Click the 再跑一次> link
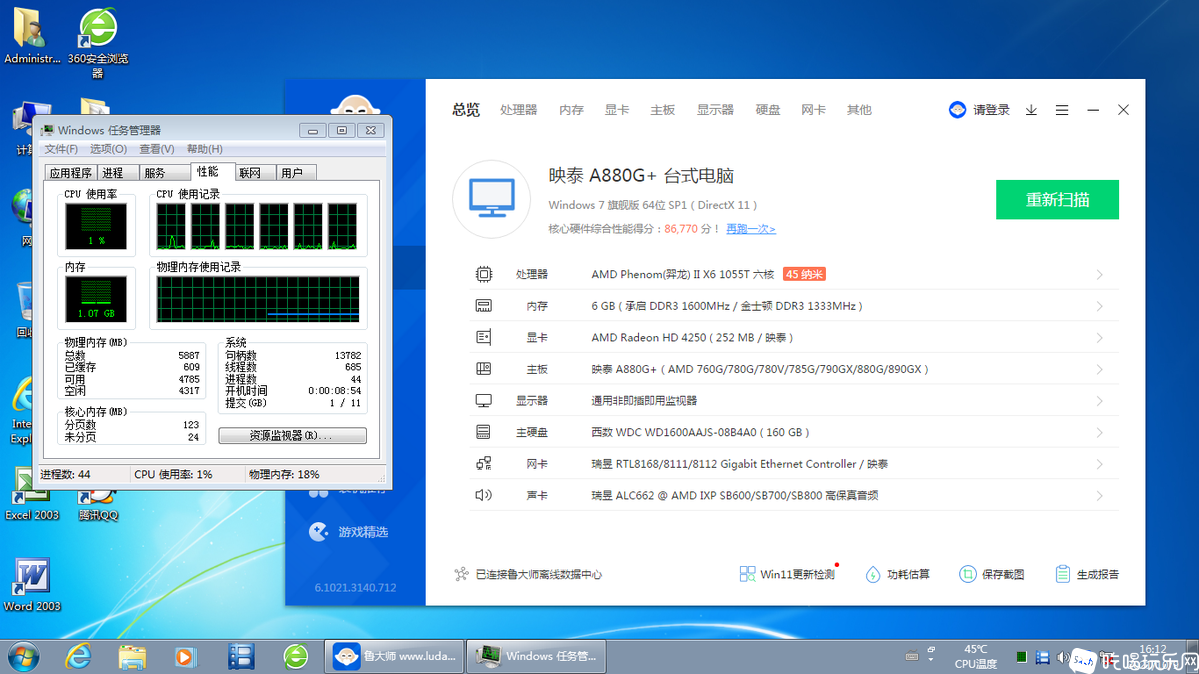The image size is (1199, 674). click(x=751, y=229)
